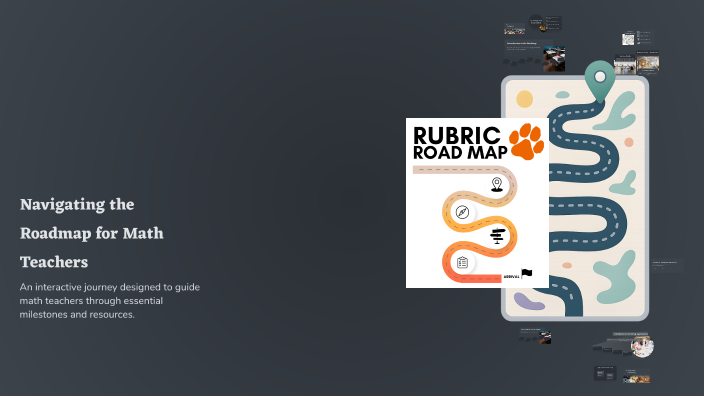Click the yellow sun circle on the map
The image size is (704, 396).
[x=524, y=99]
